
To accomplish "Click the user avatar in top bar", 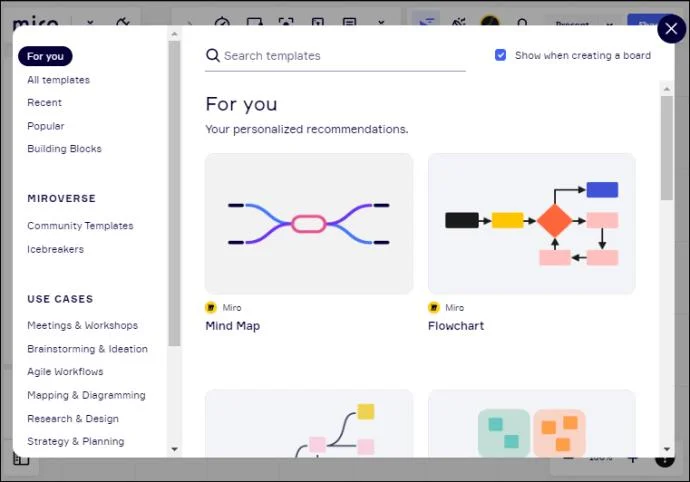I will click(x=489, y=22).
